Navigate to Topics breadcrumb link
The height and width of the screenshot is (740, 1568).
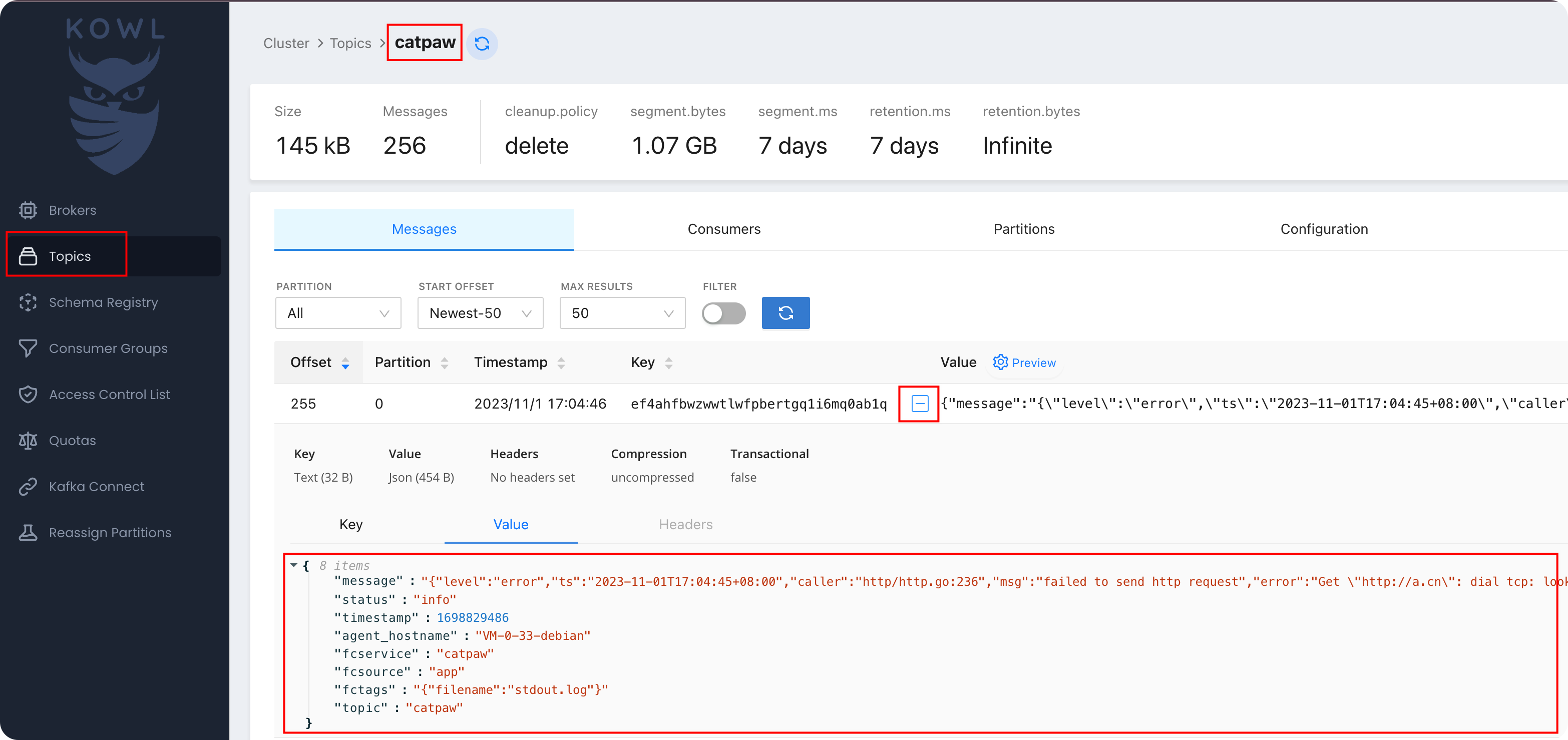point(350,44)
